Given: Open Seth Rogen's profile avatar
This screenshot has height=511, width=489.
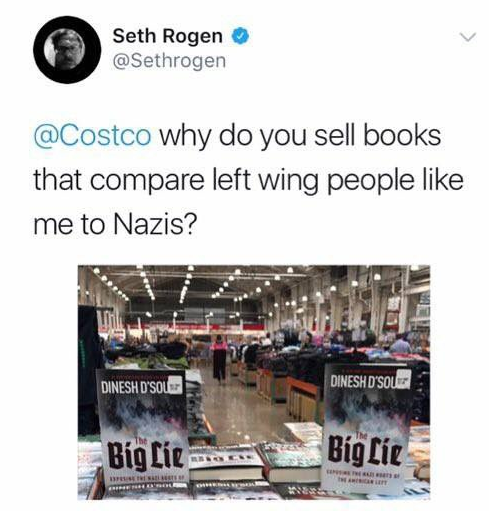Looking at the screenshot, I should [x=67, y=49].
